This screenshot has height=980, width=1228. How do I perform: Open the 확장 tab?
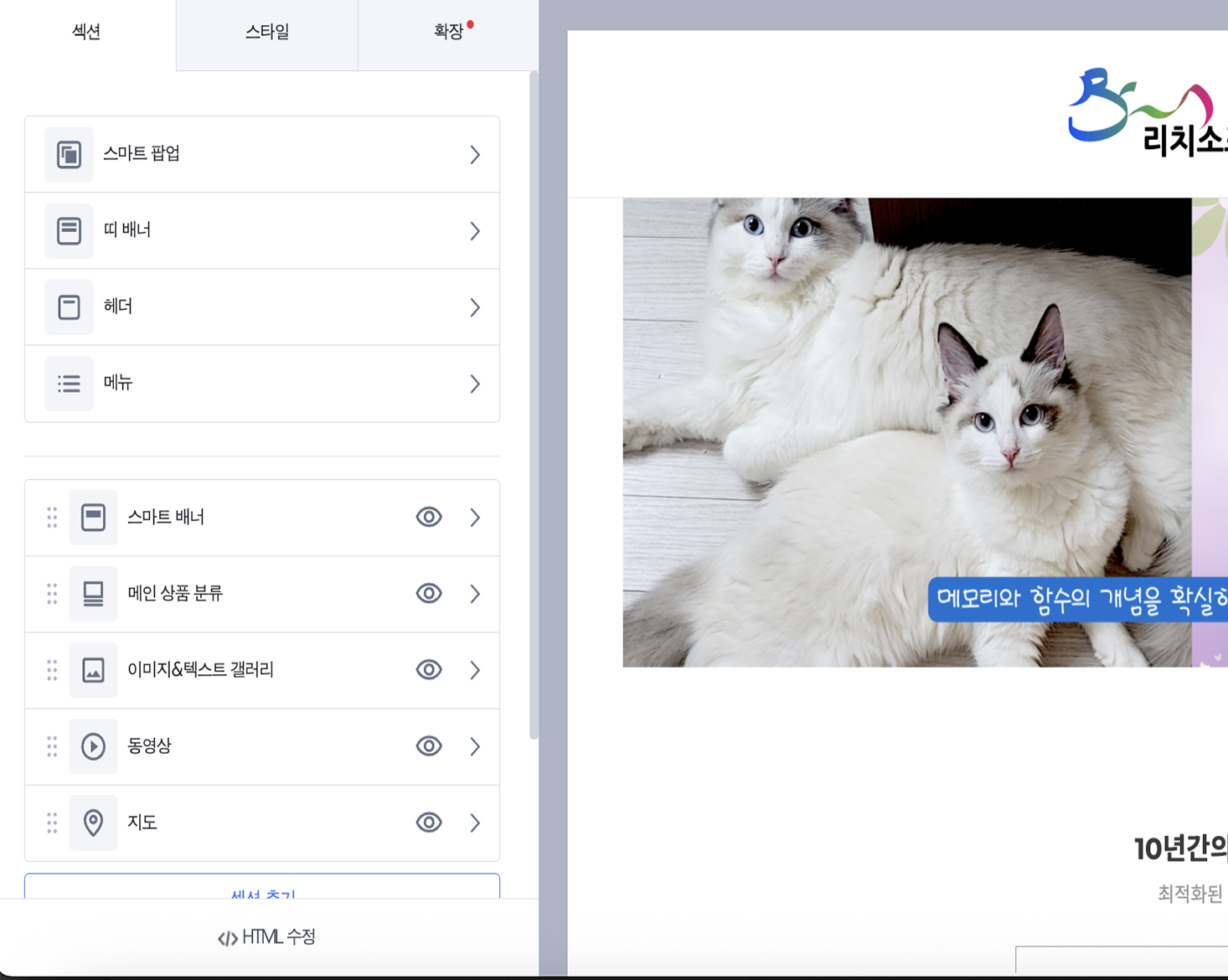coord(448,32)
